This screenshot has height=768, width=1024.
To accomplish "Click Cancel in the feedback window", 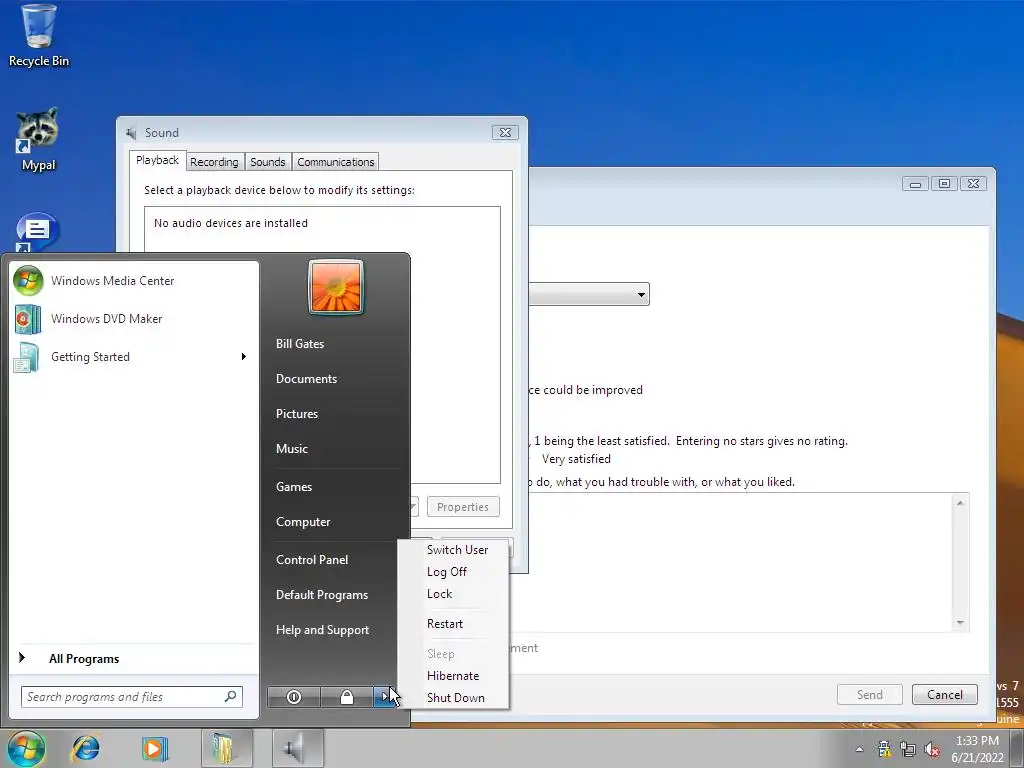I will [x=944, y=694].
